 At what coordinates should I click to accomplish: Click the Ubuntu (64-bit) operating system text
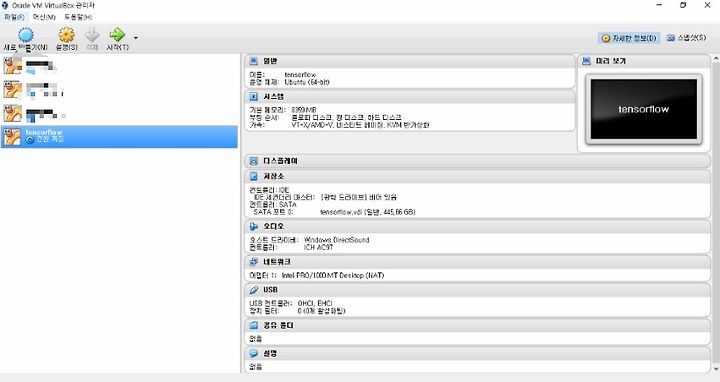tap(307, 82)
